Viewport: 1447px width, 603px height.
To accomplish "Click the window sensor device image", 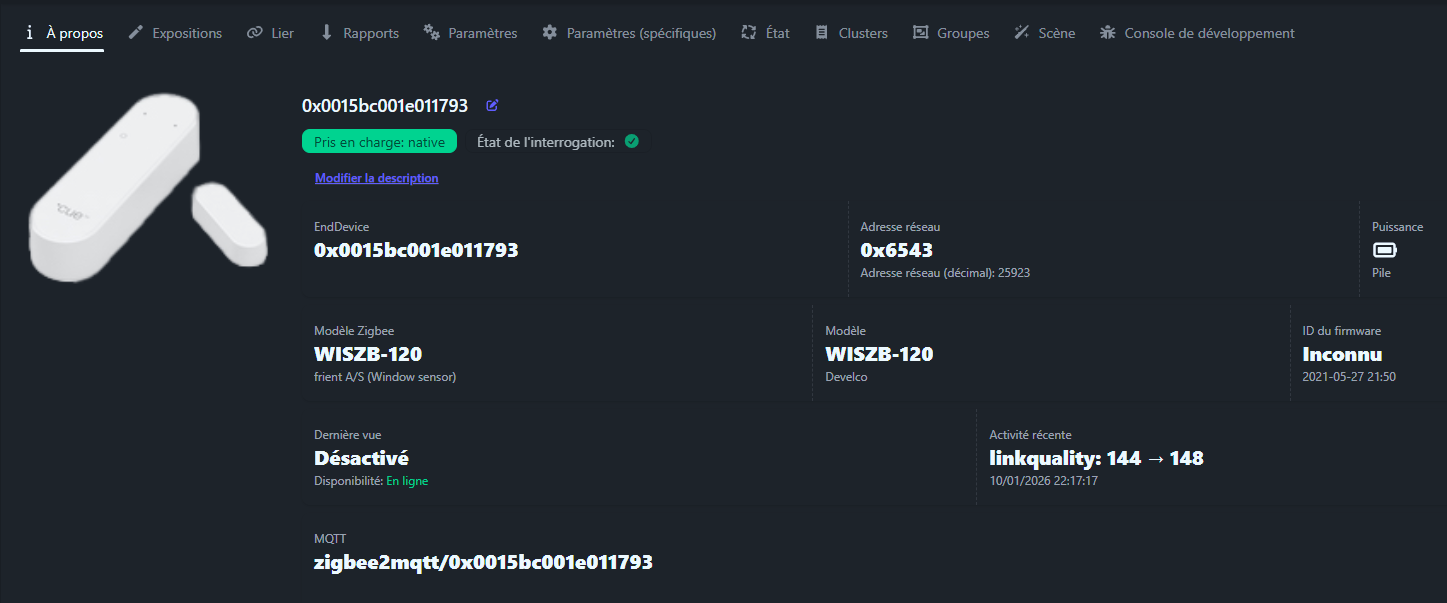I will [x=147, y=187].
